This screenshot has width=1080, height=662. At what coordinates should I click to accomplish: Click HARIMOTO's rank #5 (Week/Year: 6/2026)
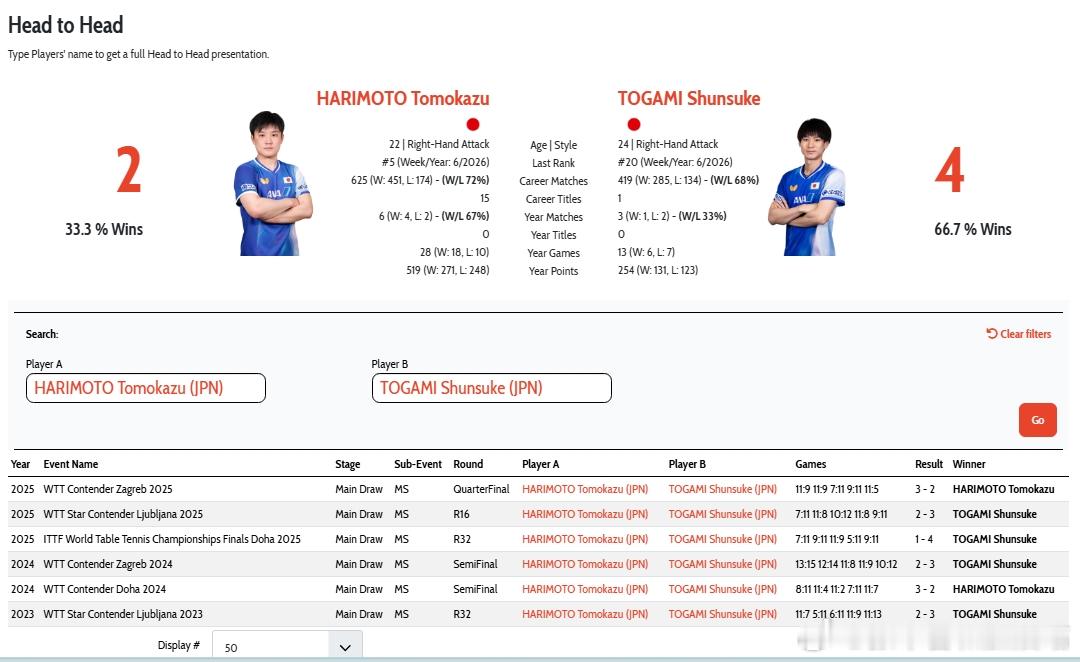(435, 163)
